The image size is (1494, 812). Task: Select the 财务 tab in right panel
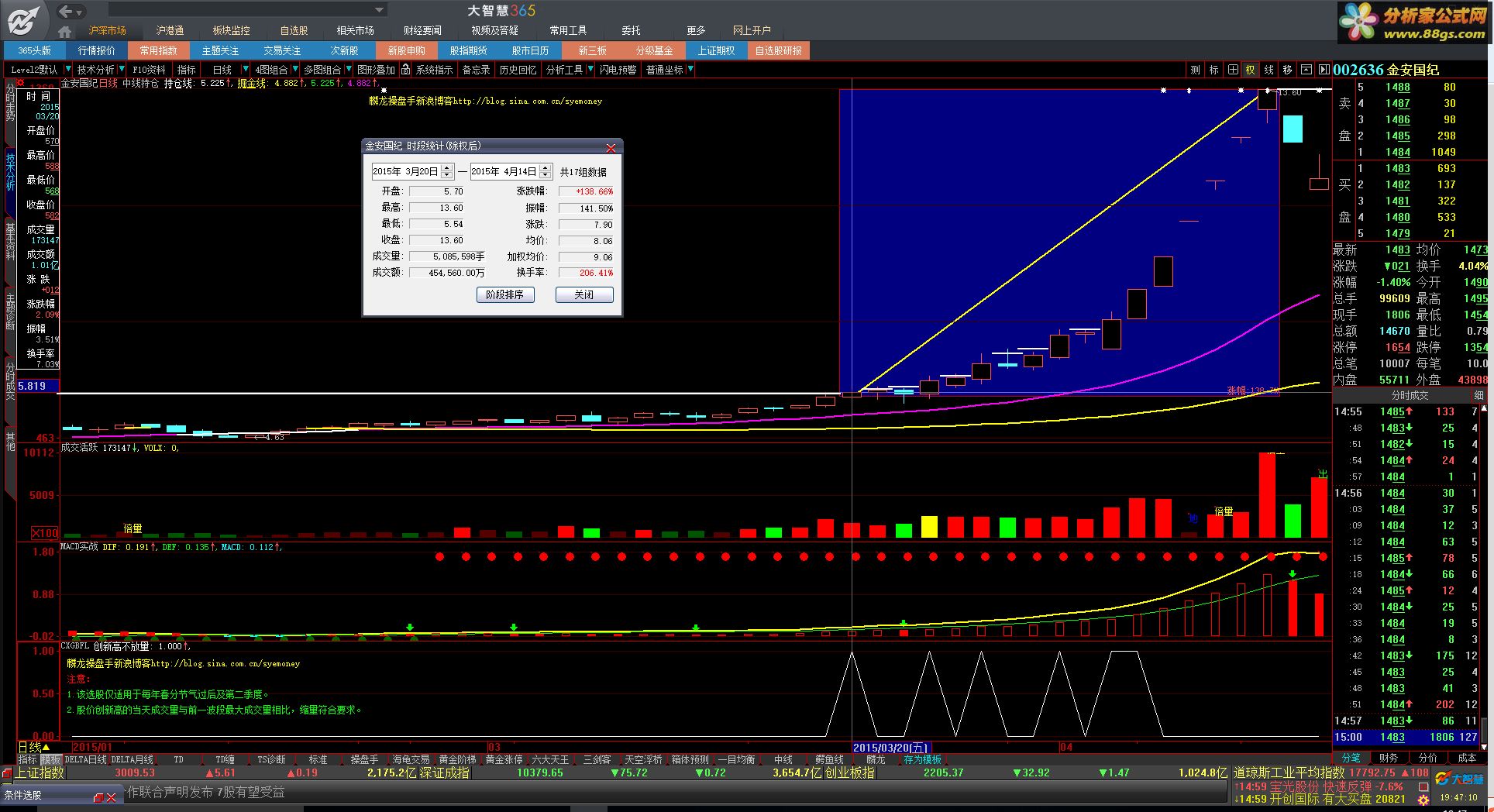pos(1389,758)
